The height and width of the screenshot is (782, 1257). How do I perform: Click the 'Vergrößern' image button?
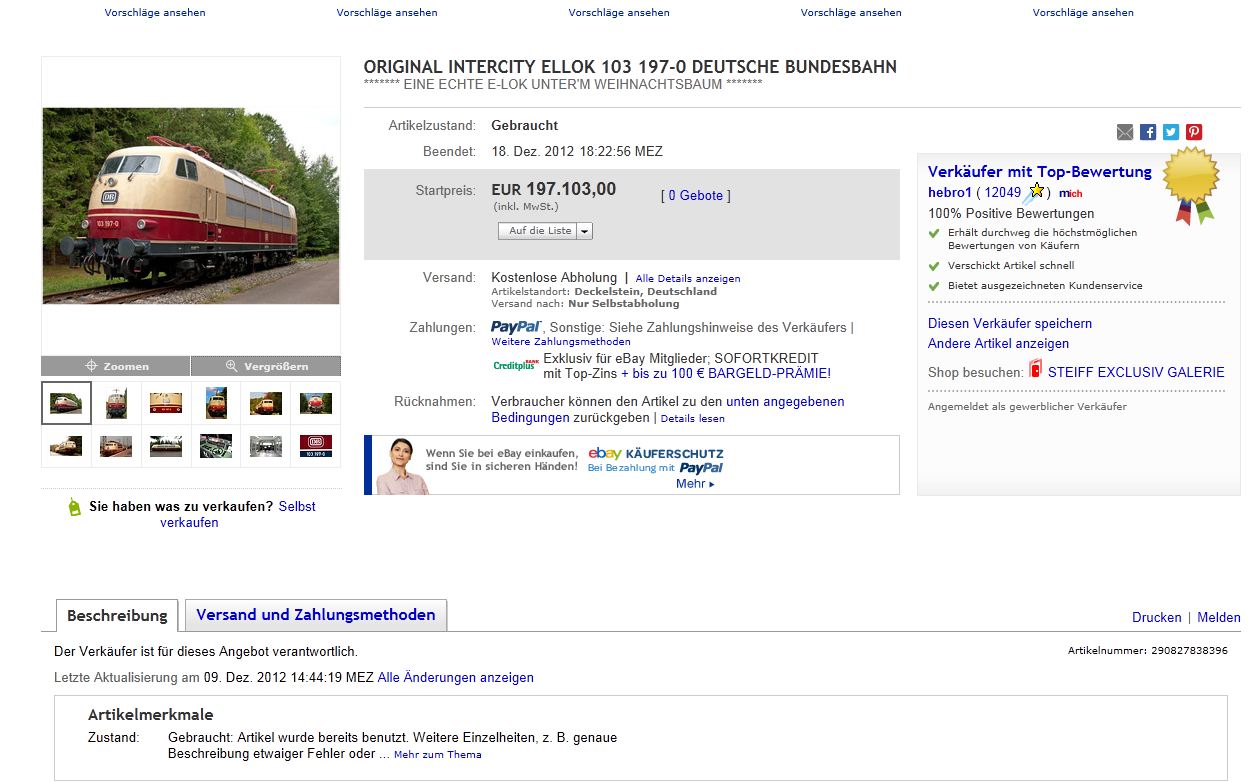click(x=266, y=366)
